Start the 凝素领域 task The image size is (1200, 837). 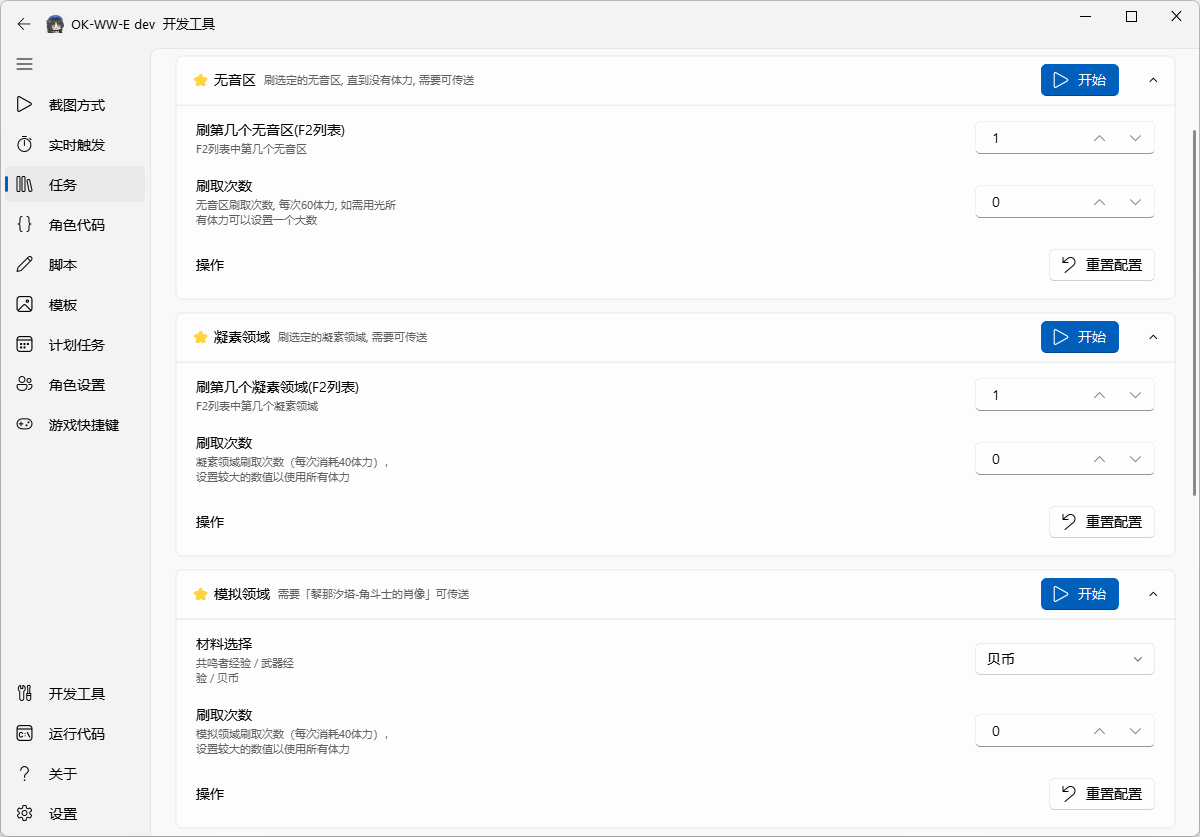(x=1079, y=337)
